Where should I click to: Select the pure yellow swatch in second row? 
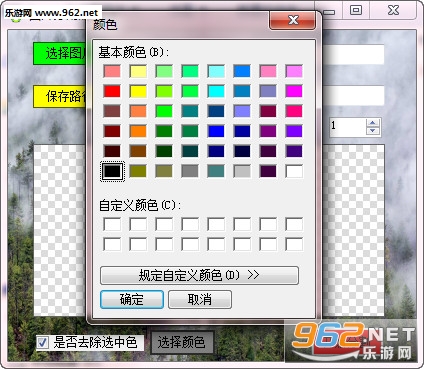click(x=138, y=91)
